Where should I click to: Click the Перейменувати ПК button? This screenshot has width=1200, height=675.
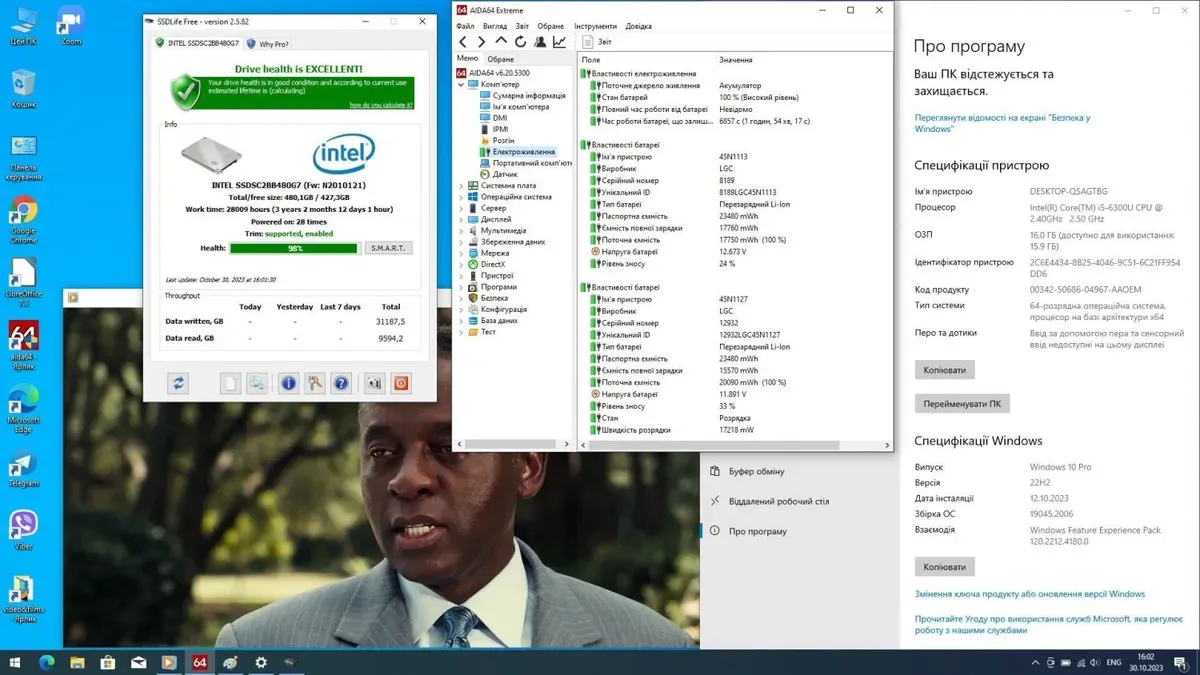click(x=961, y=404)
